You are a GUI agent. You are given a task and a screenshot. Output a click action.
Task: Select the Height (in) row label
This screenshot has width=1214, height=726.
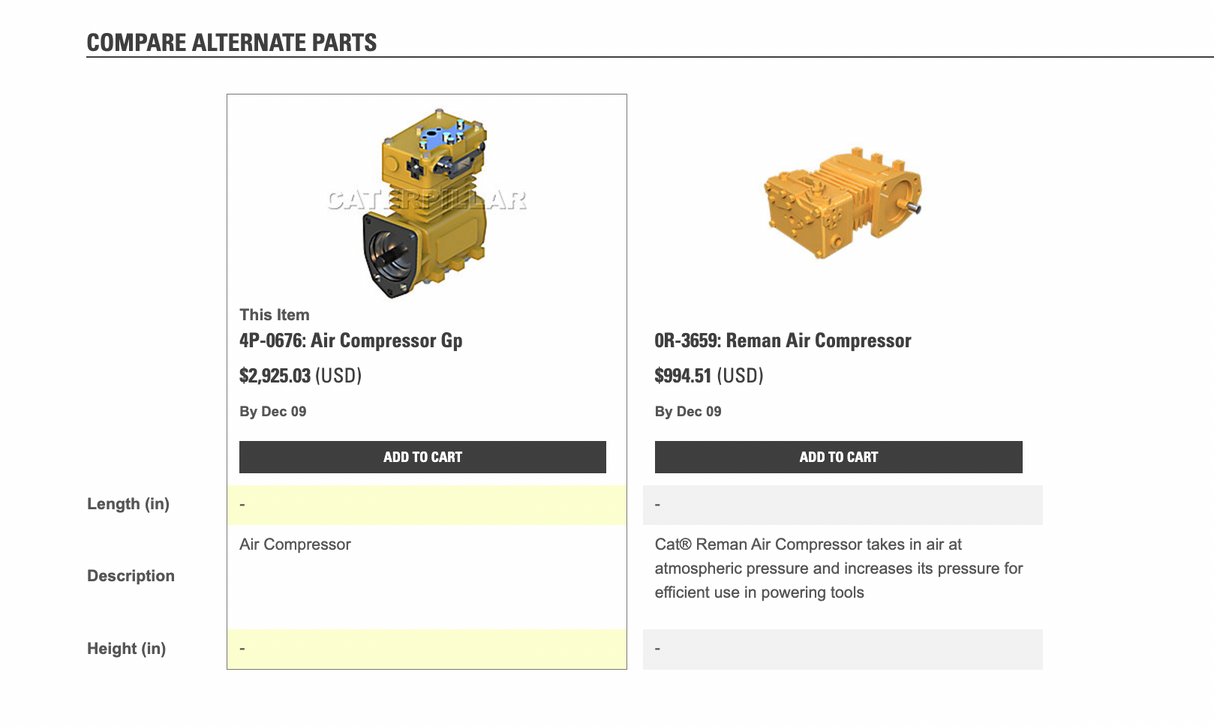(126, 648)
